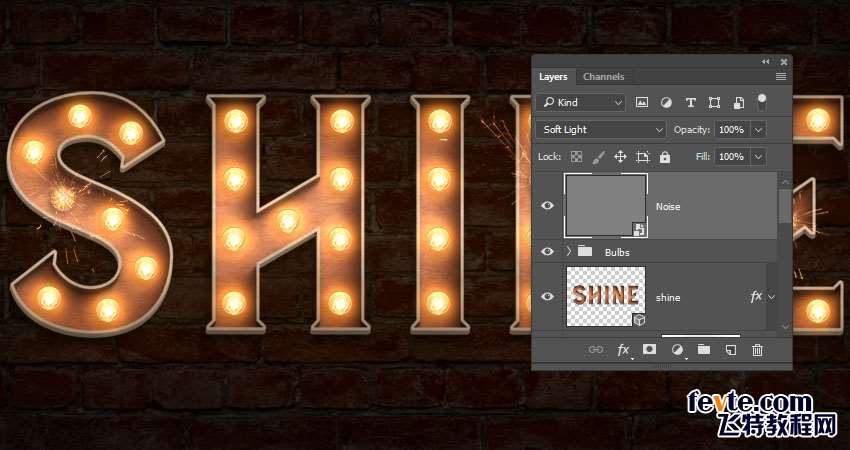
Task: Select the Noise layer thumbnail
Action: pyautogui.click(x=606, y=206)
